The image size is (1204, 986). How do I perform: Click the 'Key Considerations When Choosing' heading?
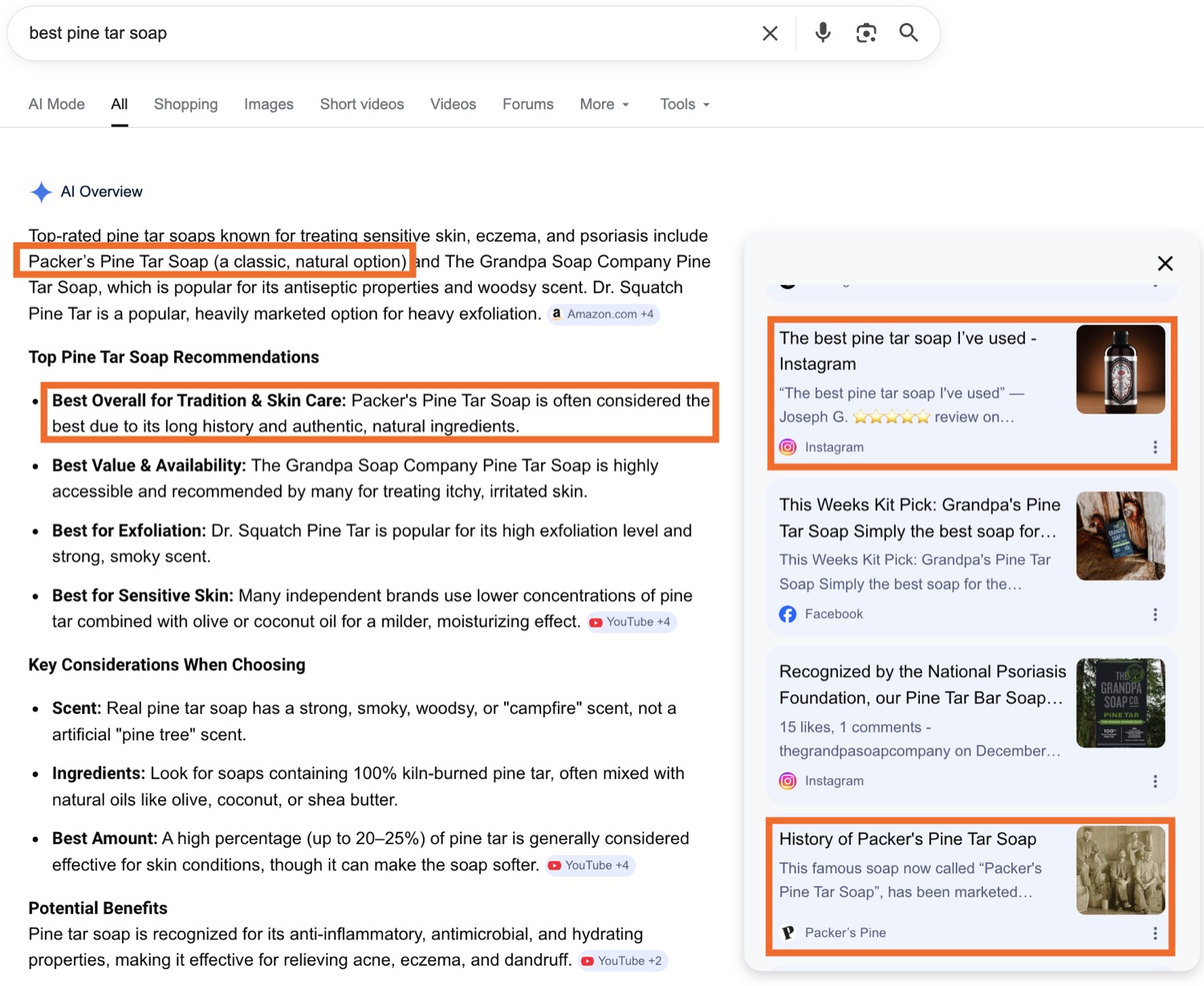click(167, 665)
